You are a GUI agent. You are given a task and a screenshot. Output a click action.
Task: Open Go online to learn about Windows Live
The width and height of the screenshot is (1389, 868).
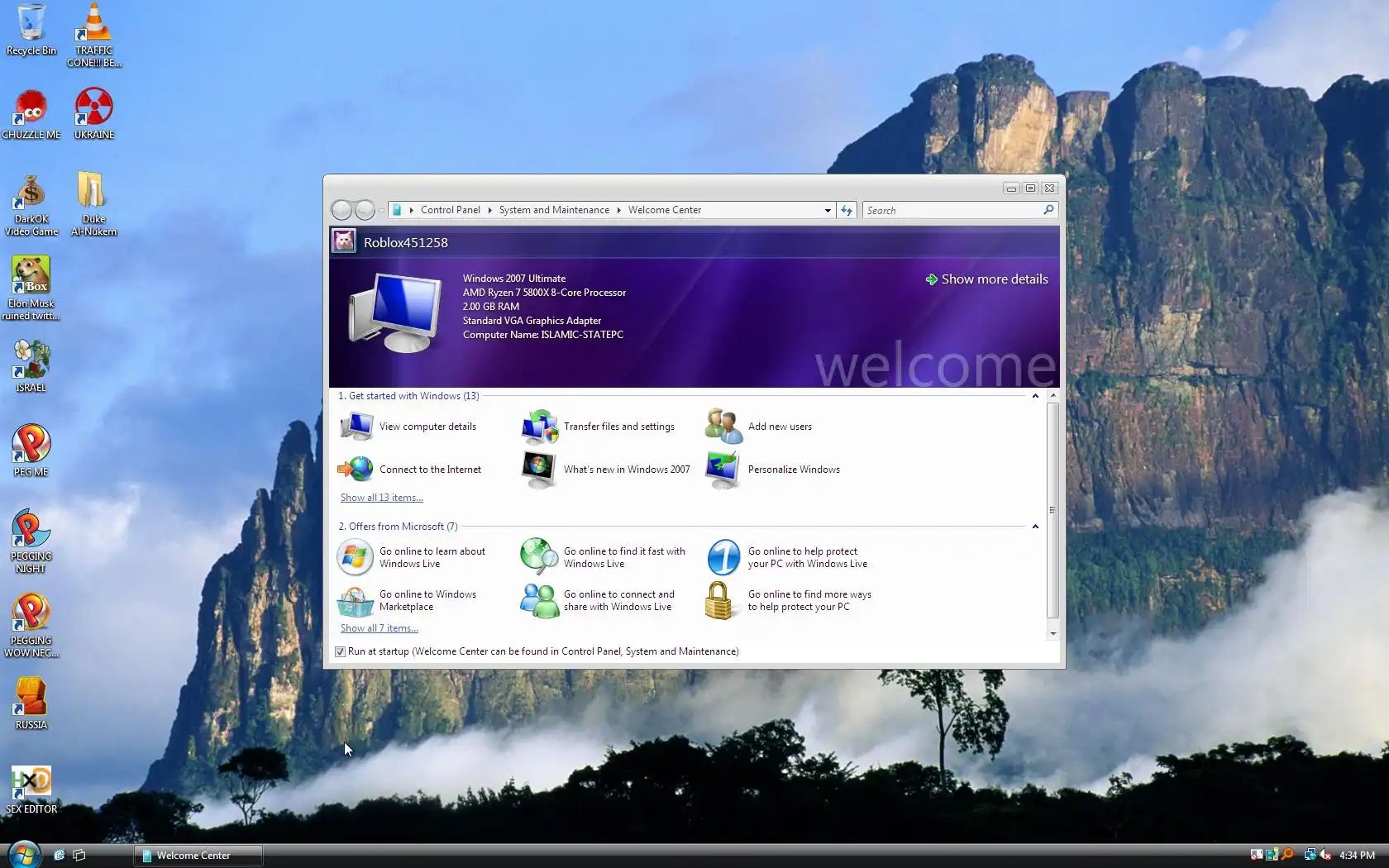412,557
